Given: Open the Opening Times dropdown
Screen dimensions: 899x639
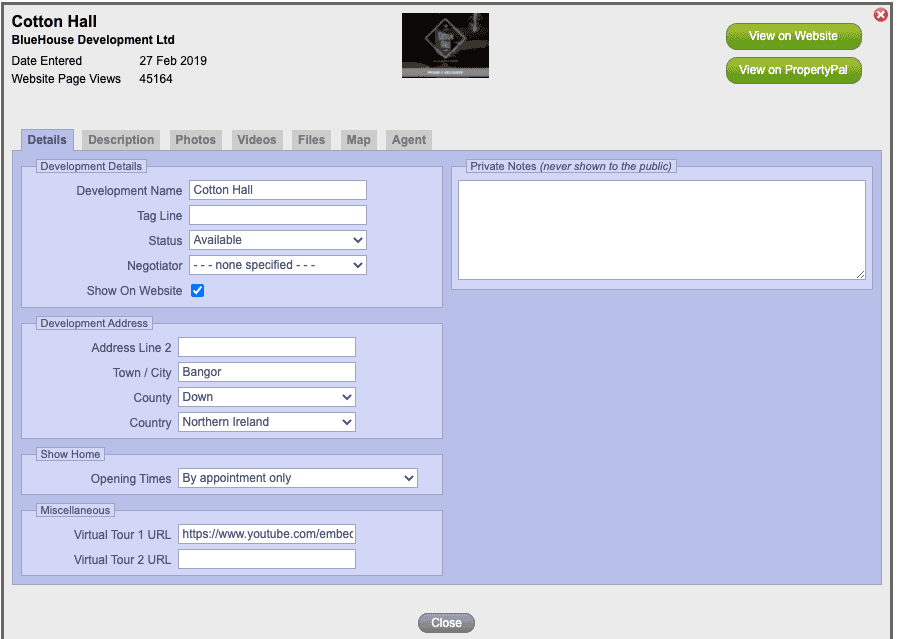Looking at the screenshot, I should point(297,478).
